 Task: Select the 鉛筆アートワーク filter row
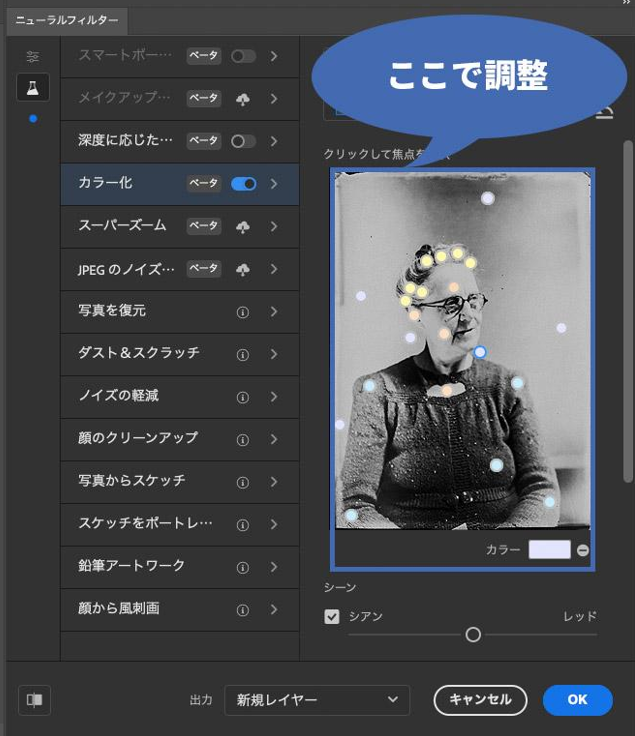point(180,567)
